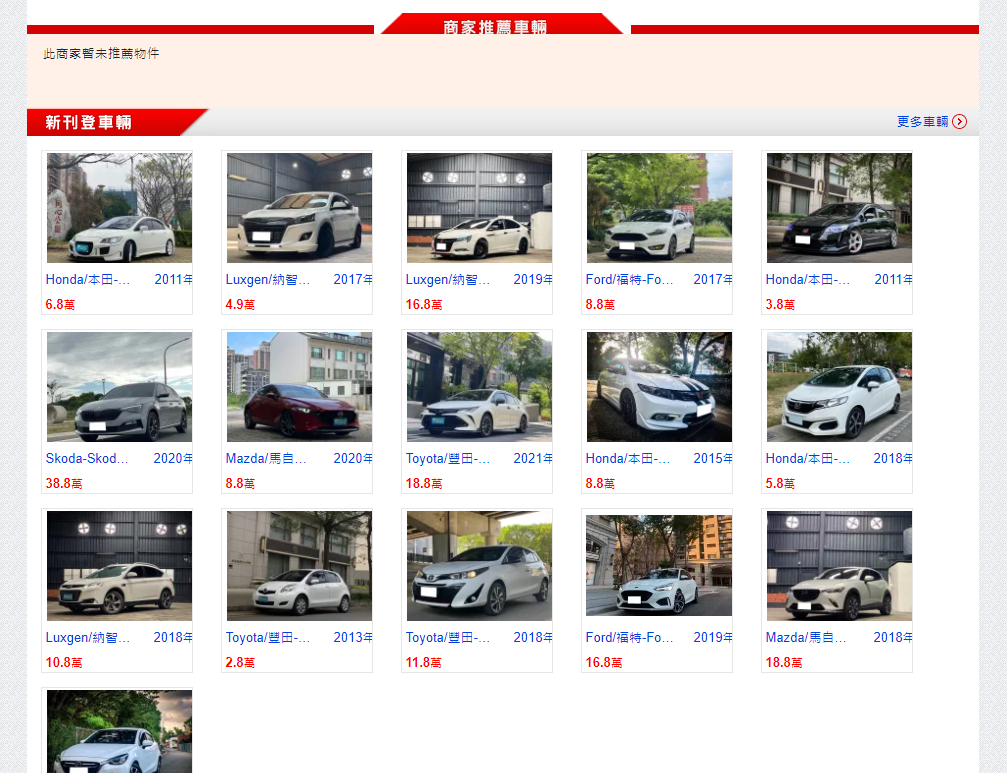Open Toyota/豐田 link on the 2013 listing
Viewport: 1007px width, 773px height.
click(268, 638)
